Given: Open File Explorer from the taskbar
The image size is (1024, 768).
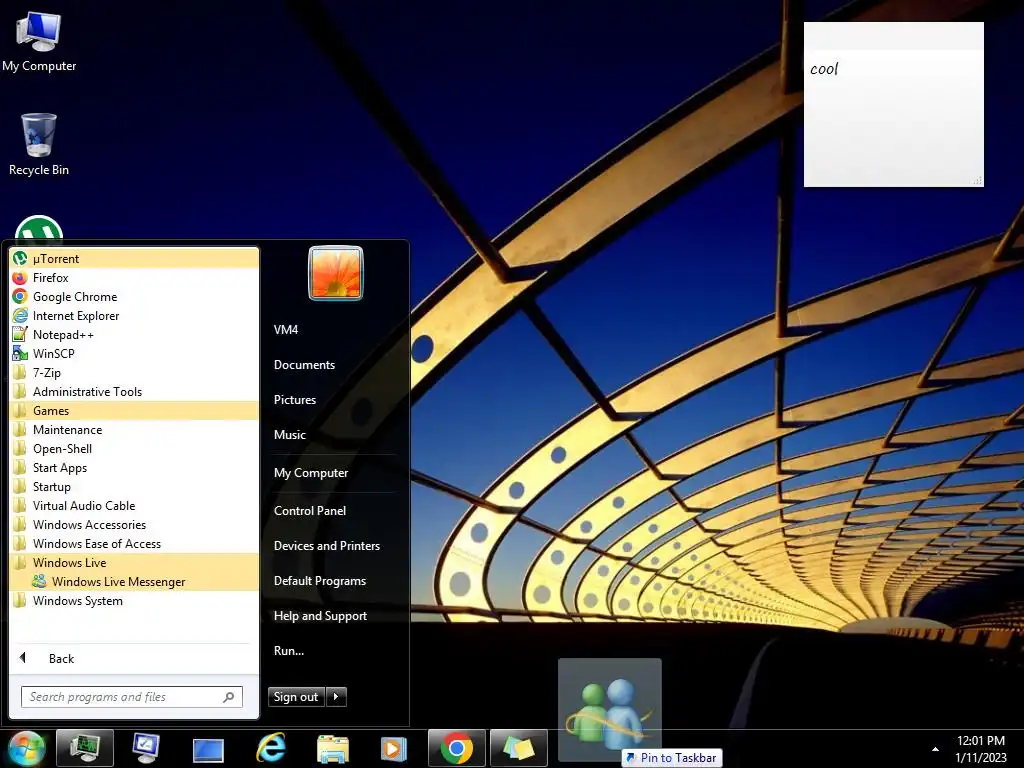Looking at the screenshot, I should tap(332, 749).
